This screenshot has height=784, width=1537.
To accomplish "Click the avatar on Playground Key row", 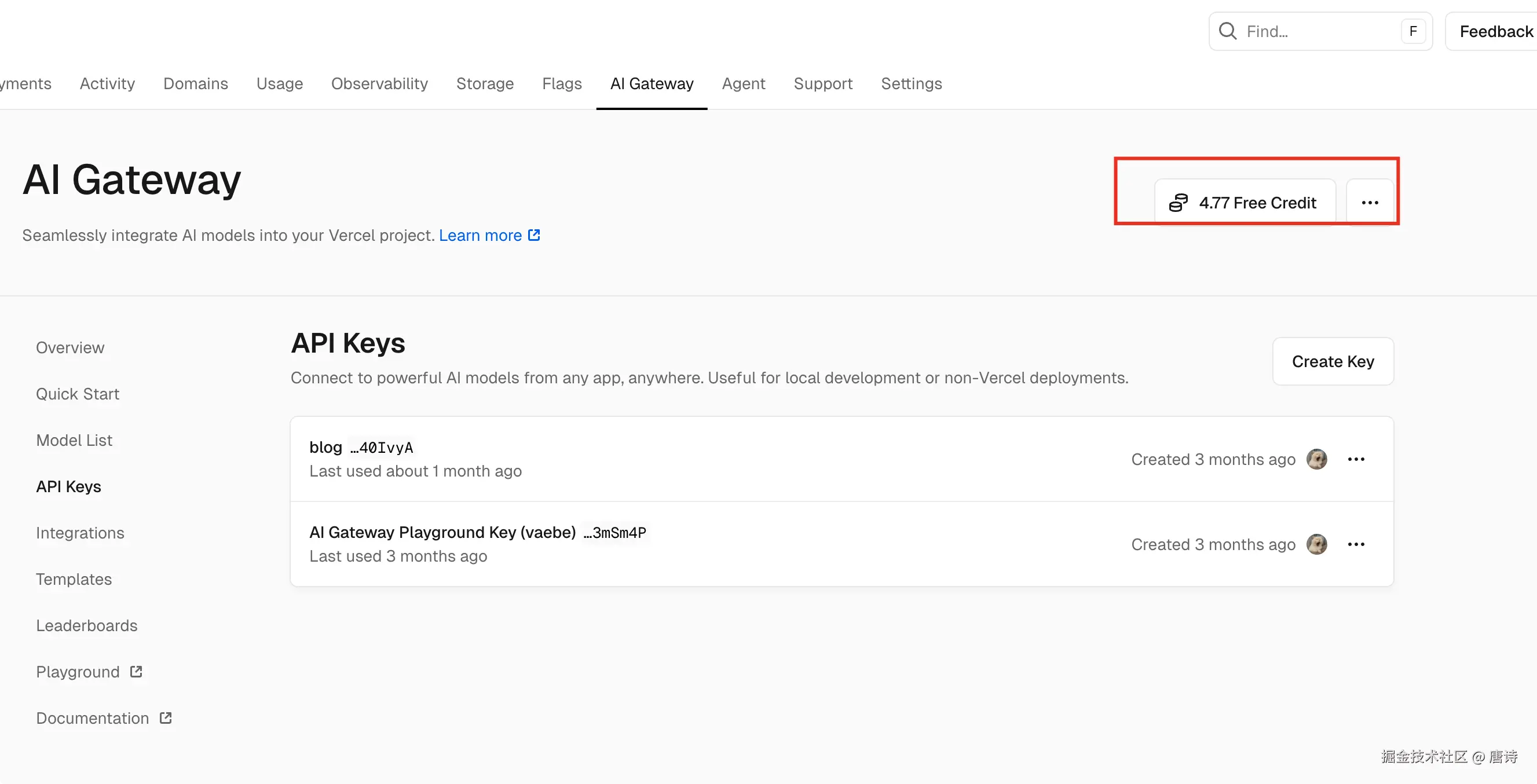I will coord(1316,544).
